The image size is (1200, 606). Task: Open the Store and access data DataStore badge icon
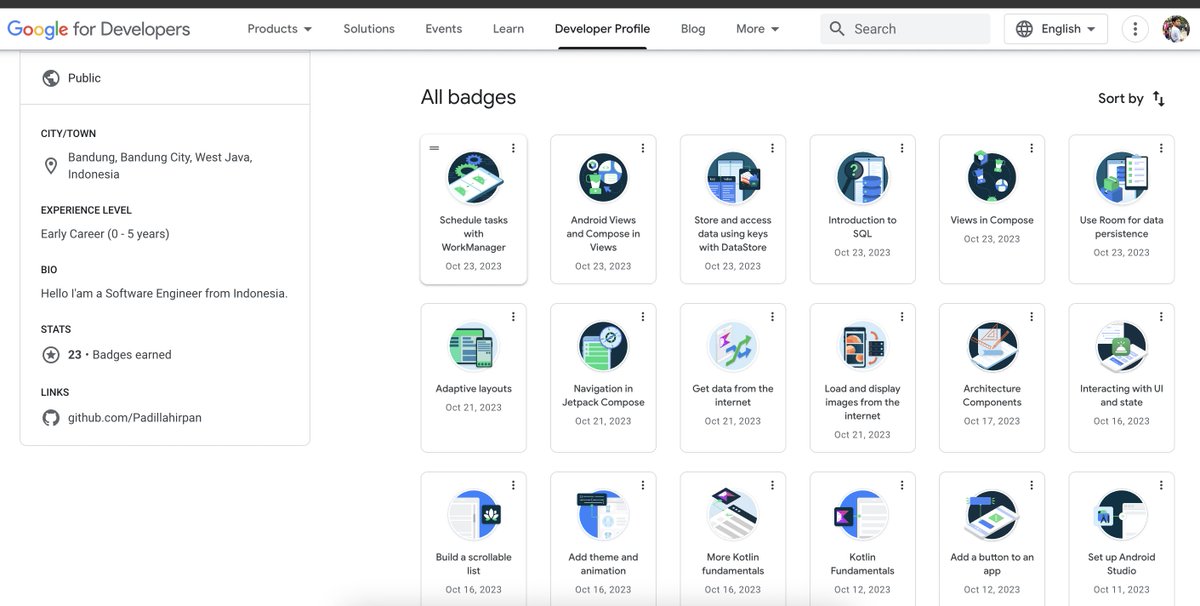tap(733, 178)
